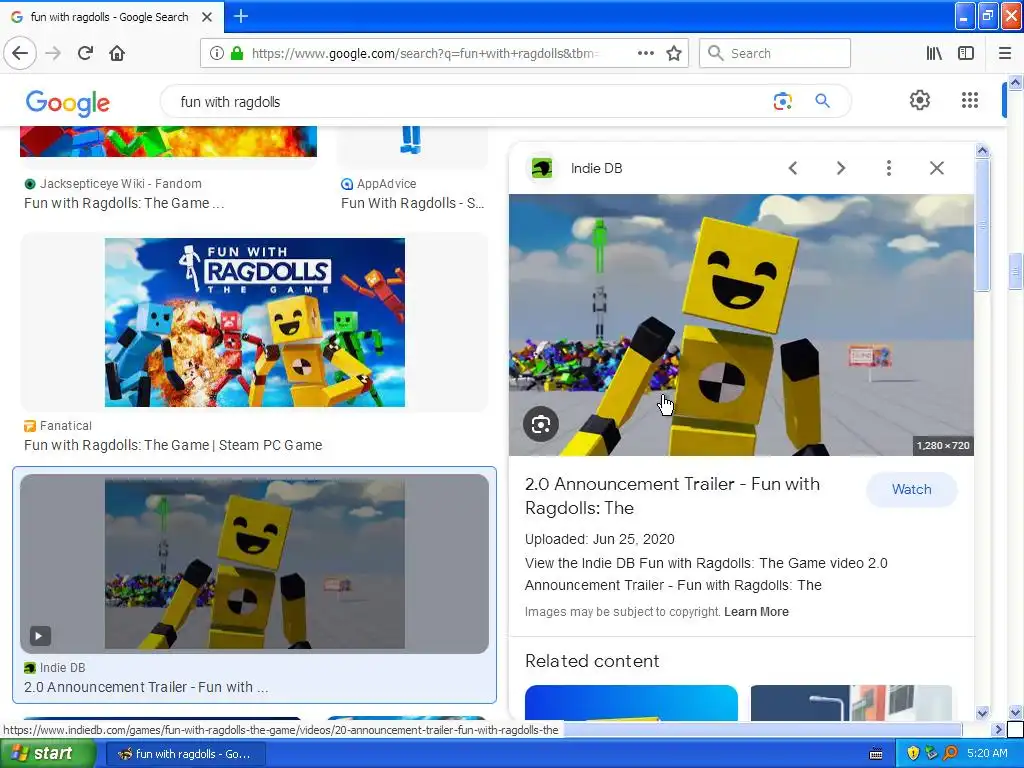Click play badge on Indie DB thumbnail
This screenshot has width=1024, height=768.
click(x=40, y=635)
